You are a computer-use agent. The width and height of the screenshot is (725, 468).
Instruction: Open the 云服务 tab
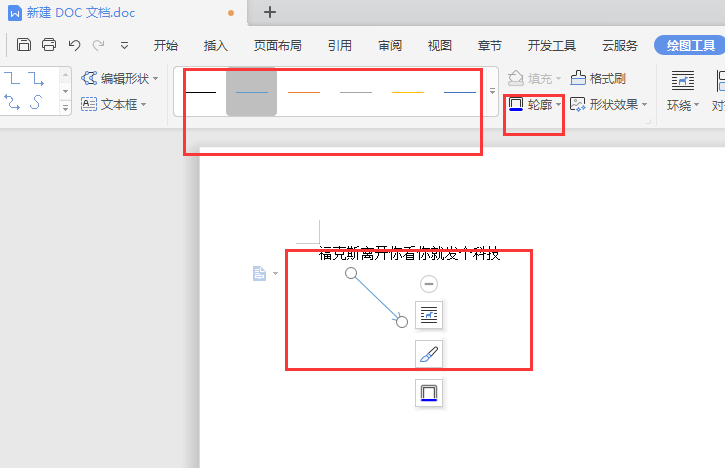point(620,45)
